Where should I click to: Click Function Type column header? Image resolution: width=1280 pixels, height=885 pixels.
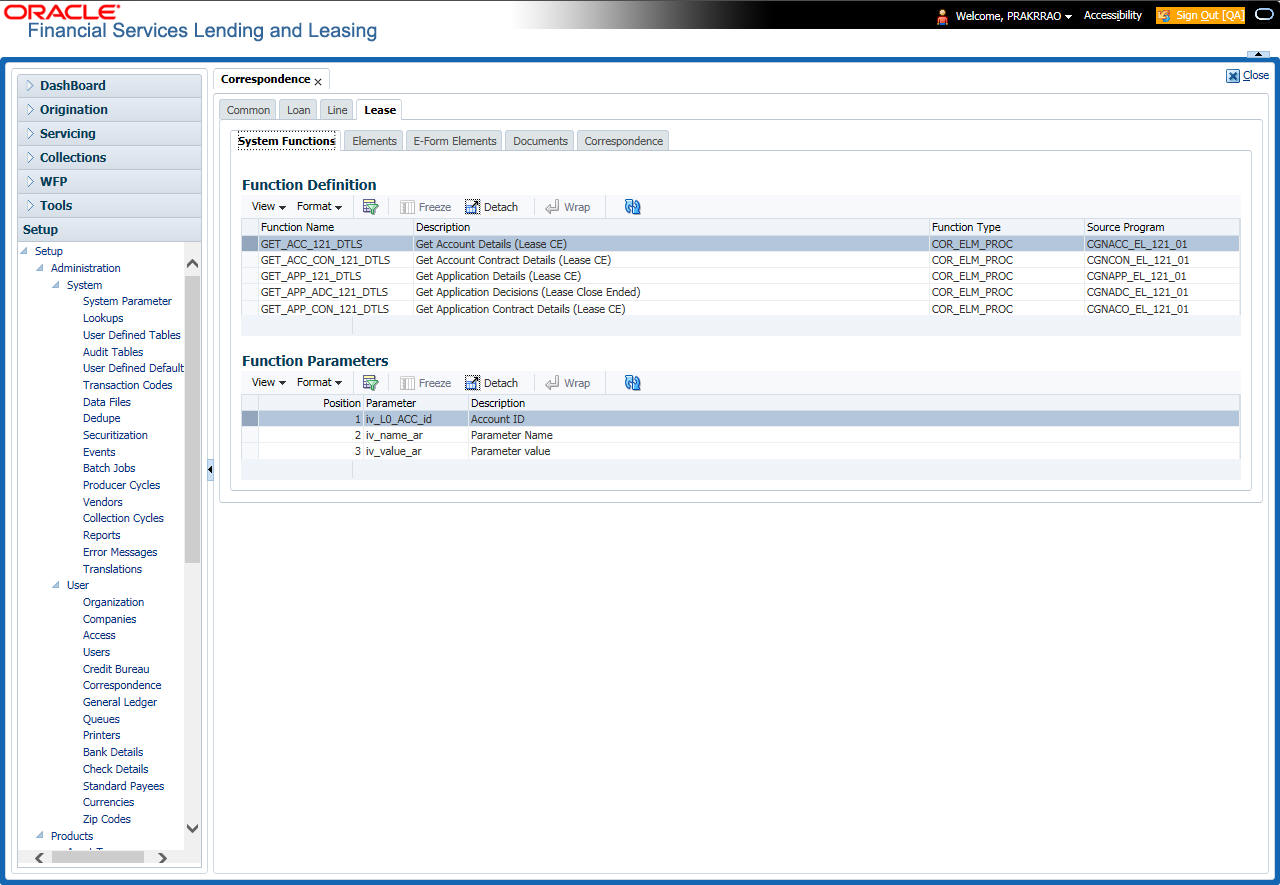[1007, 227]
